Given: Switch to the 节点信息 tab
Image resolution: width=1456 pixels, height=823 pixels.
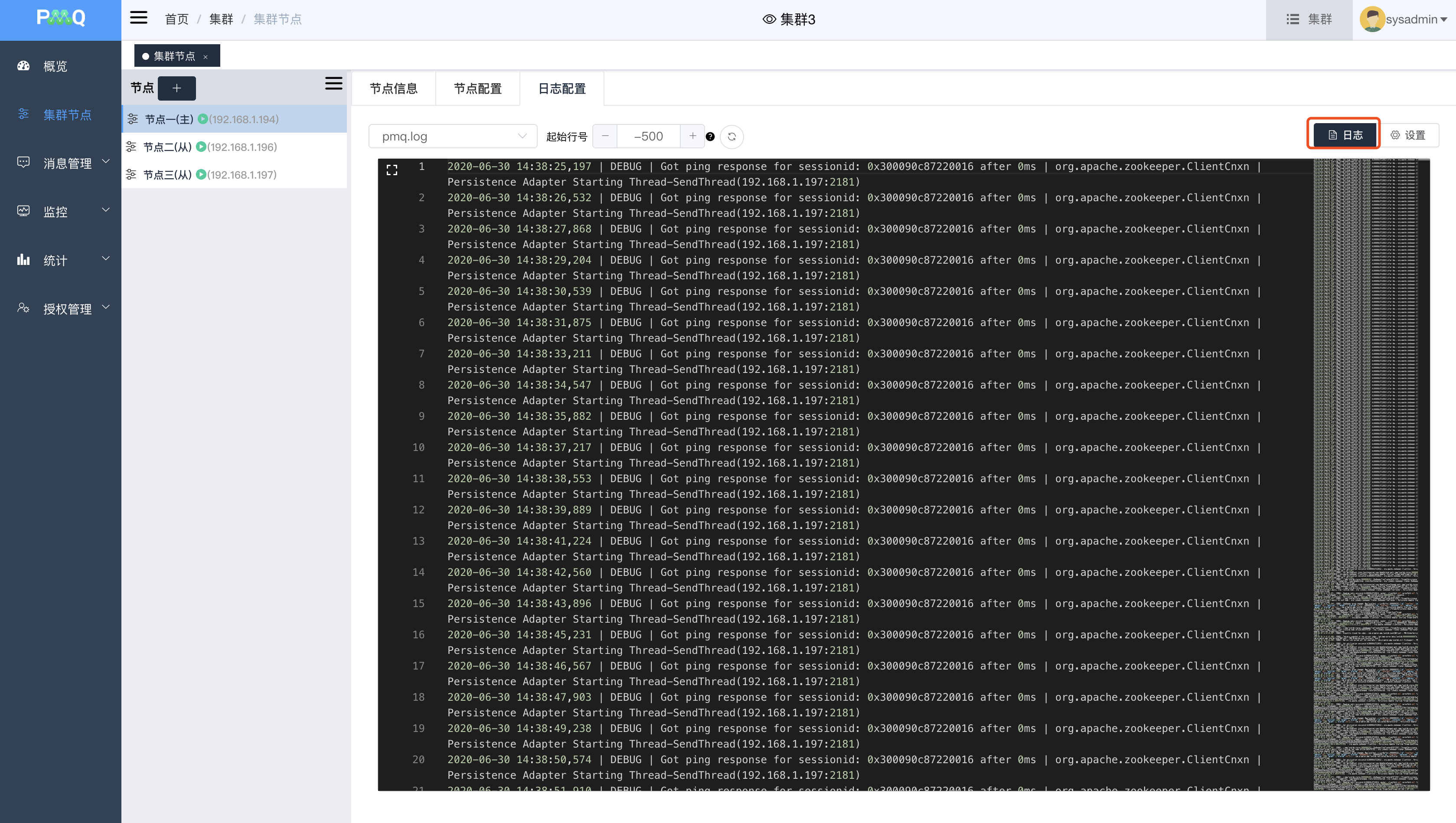Looking at the screenshot, I should [x=393, y=89].
